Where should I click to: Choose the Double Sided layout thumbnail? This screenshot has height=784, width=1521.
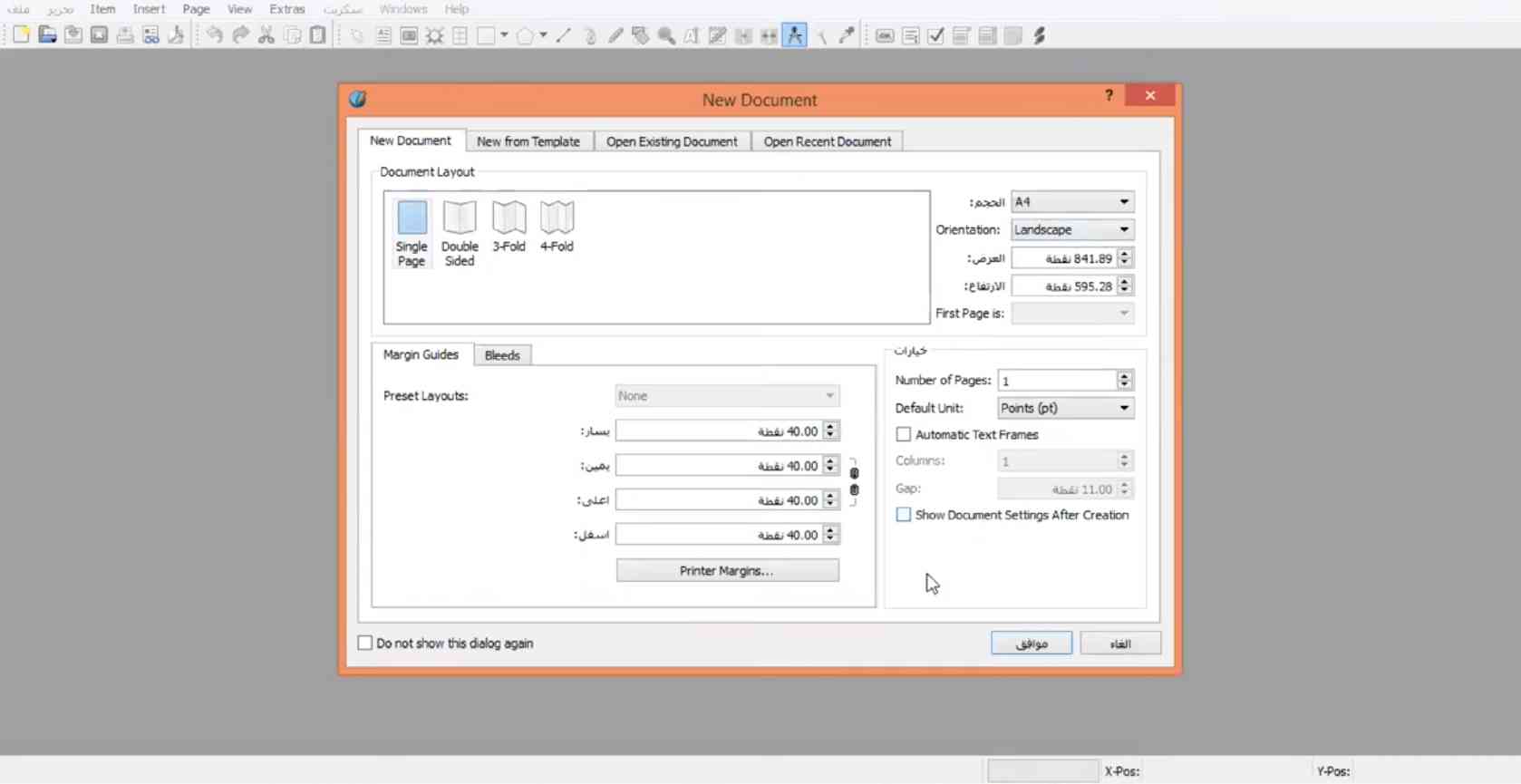pyautogui.click(x=460, y=234)
